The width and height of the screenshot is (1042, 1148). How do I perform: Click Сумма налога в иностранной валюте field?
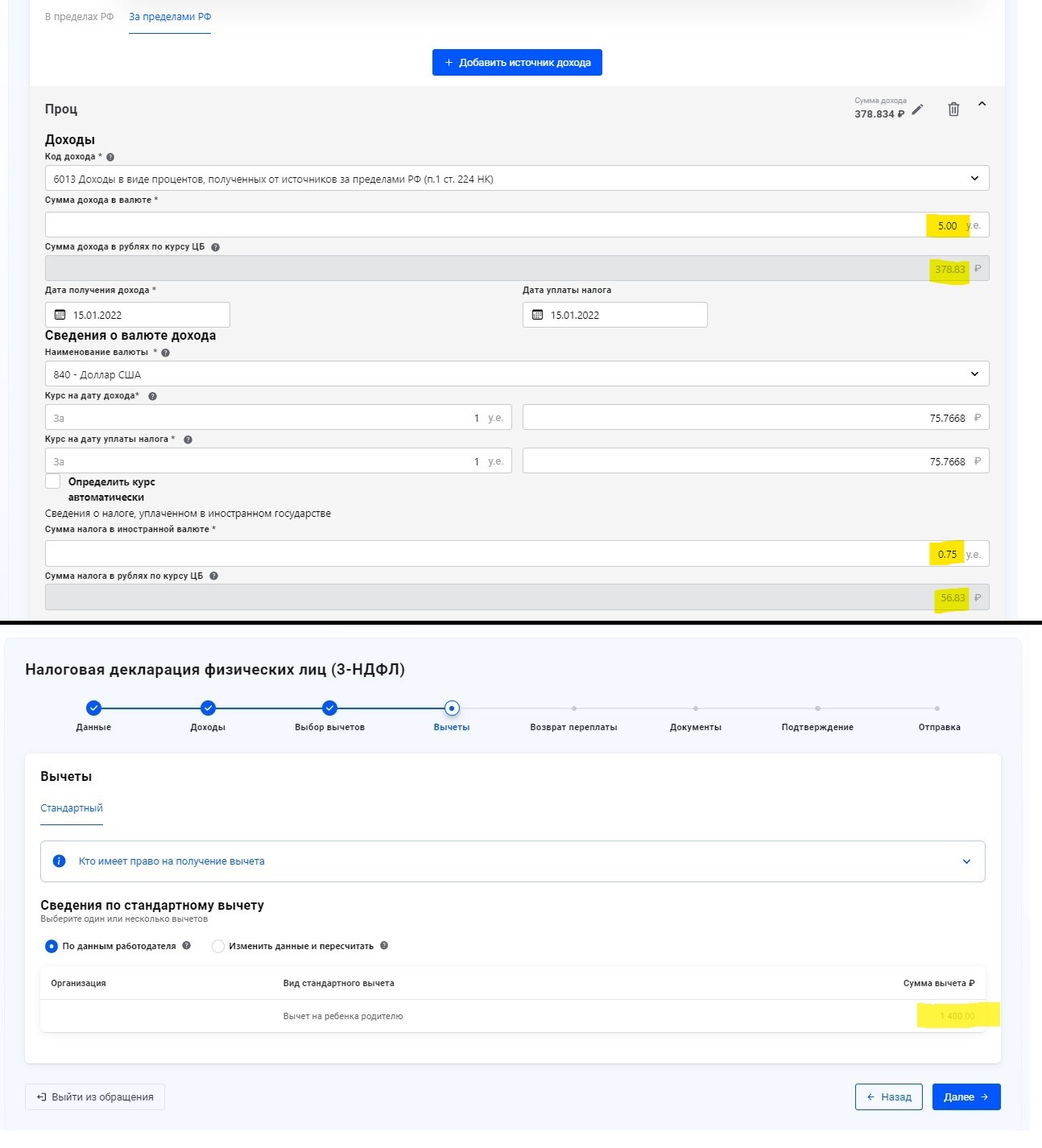click(517, 553)
